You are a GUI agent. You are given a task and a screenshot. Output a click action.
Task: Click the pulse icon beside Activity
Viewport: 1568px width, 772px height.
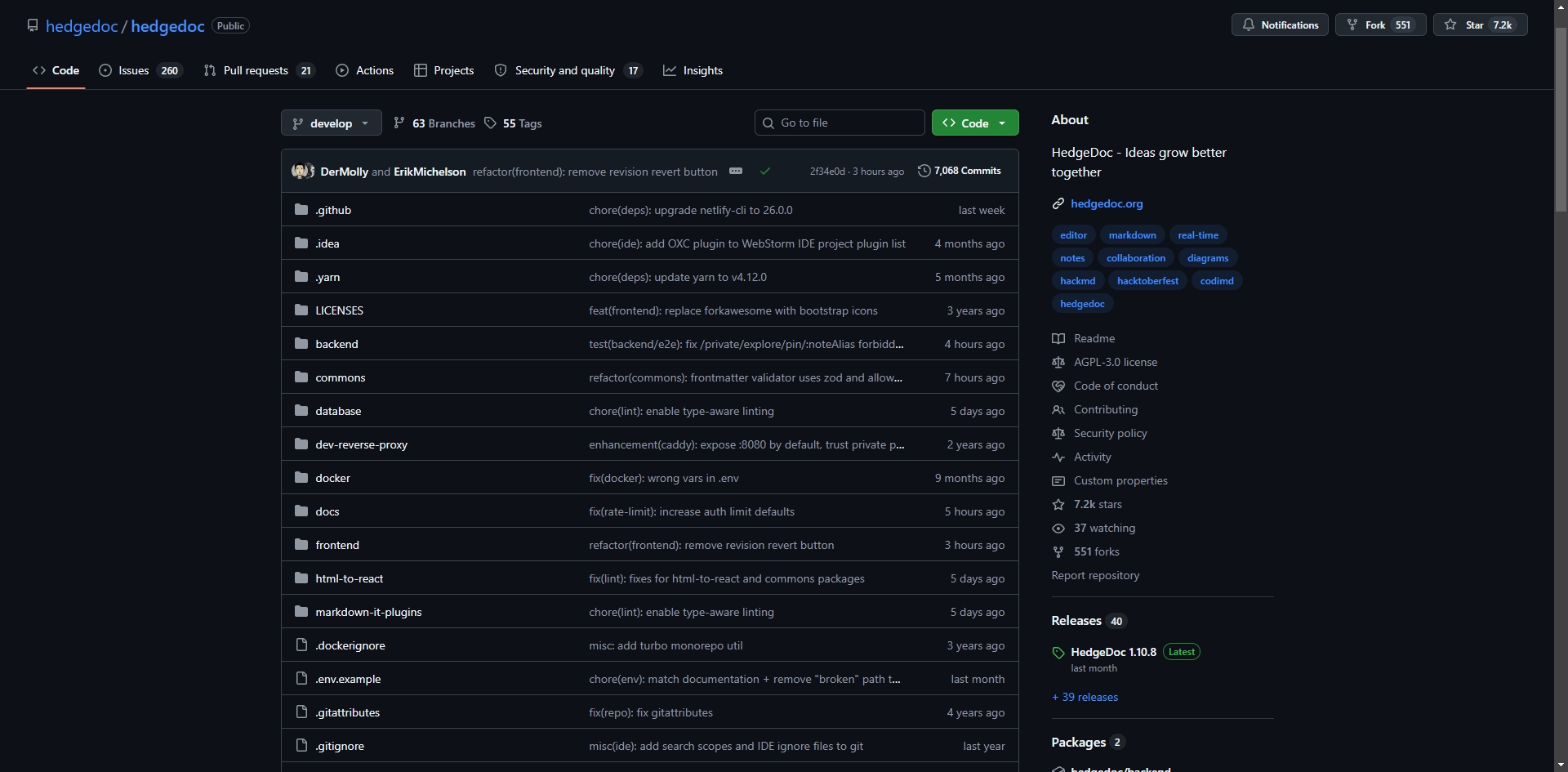1058,457
